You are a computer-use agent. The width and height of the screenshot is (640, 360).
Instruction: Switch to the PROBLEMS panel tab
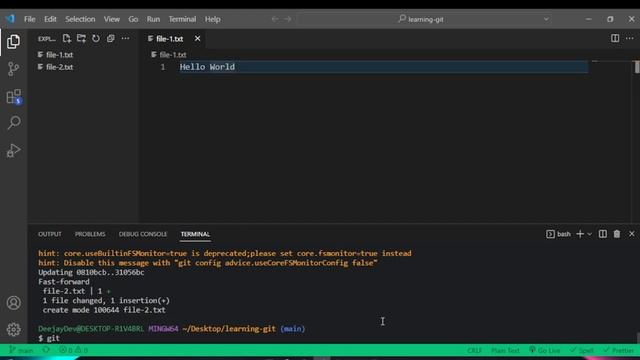(x=90, y=234)
